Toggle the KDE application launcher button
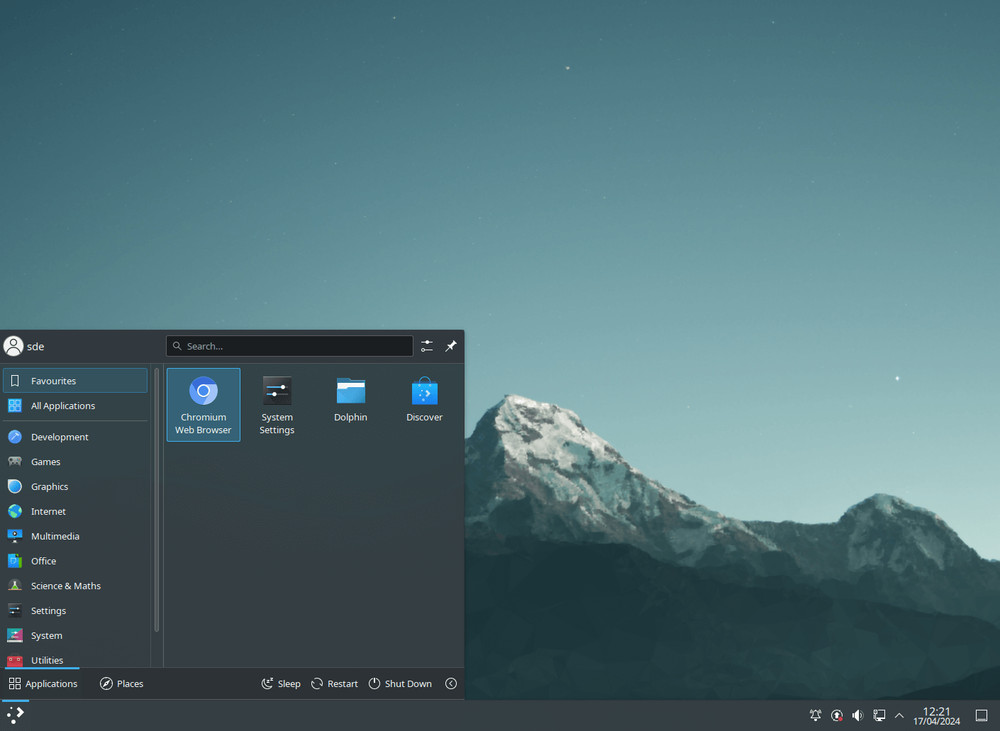The height and width of the screenshot is (731, 1000). (x=16, y=715)
